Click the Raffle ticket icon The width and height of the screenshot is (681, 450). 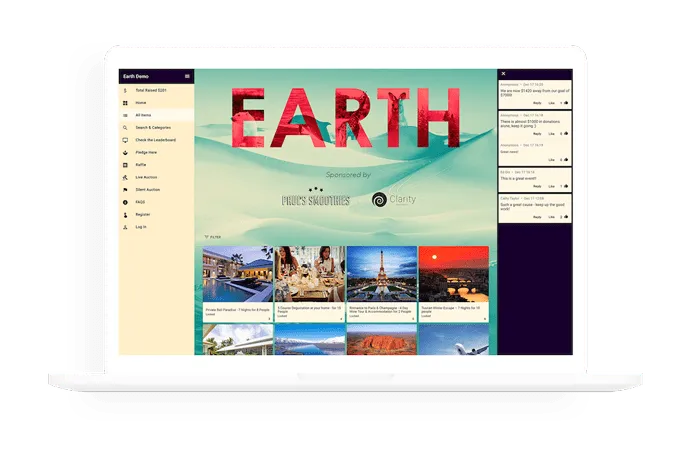point(125,165)
